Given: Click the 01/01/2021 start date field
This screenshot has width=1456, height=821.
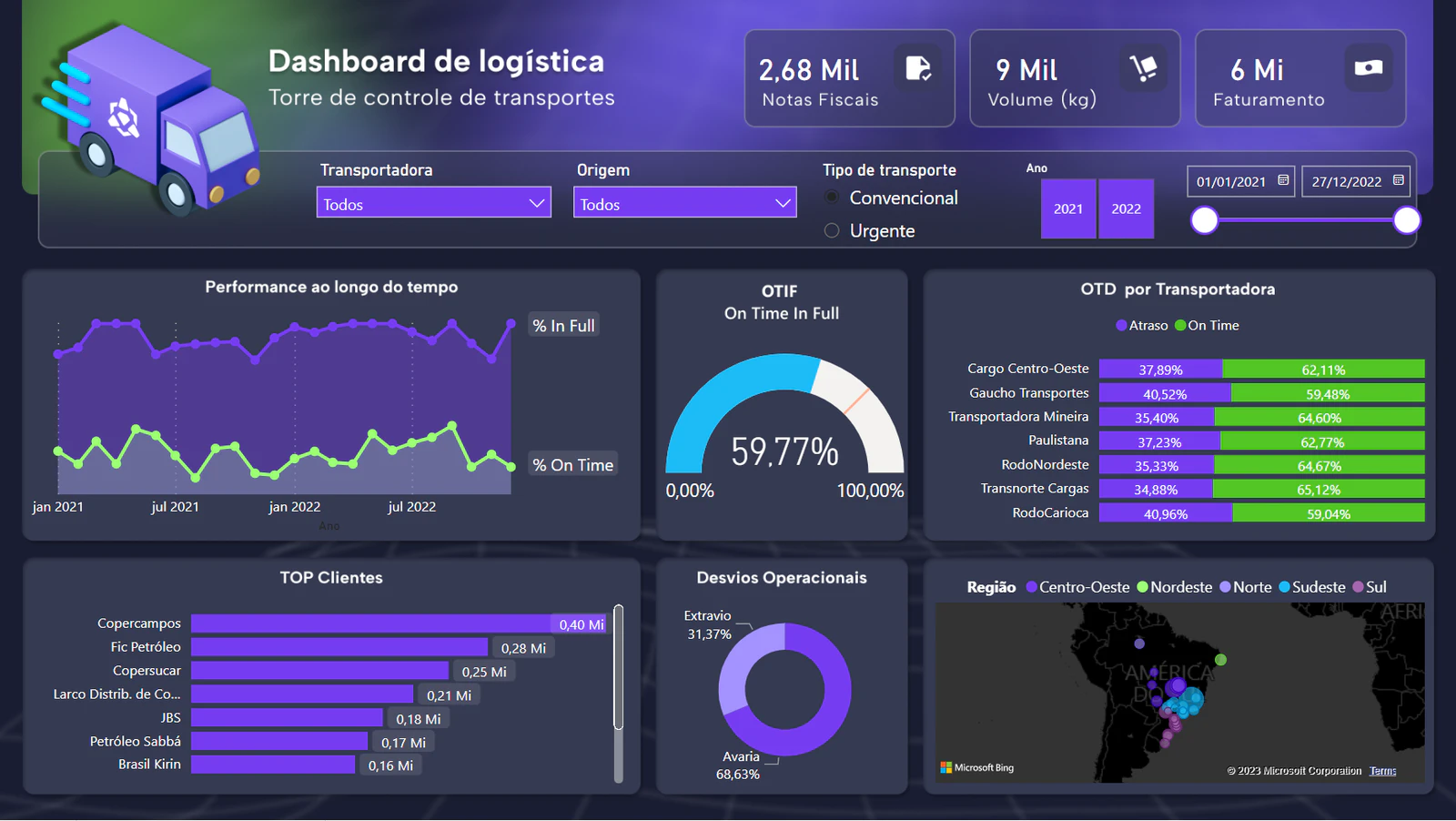Looking at the screenshot, I should point(1241,181).
